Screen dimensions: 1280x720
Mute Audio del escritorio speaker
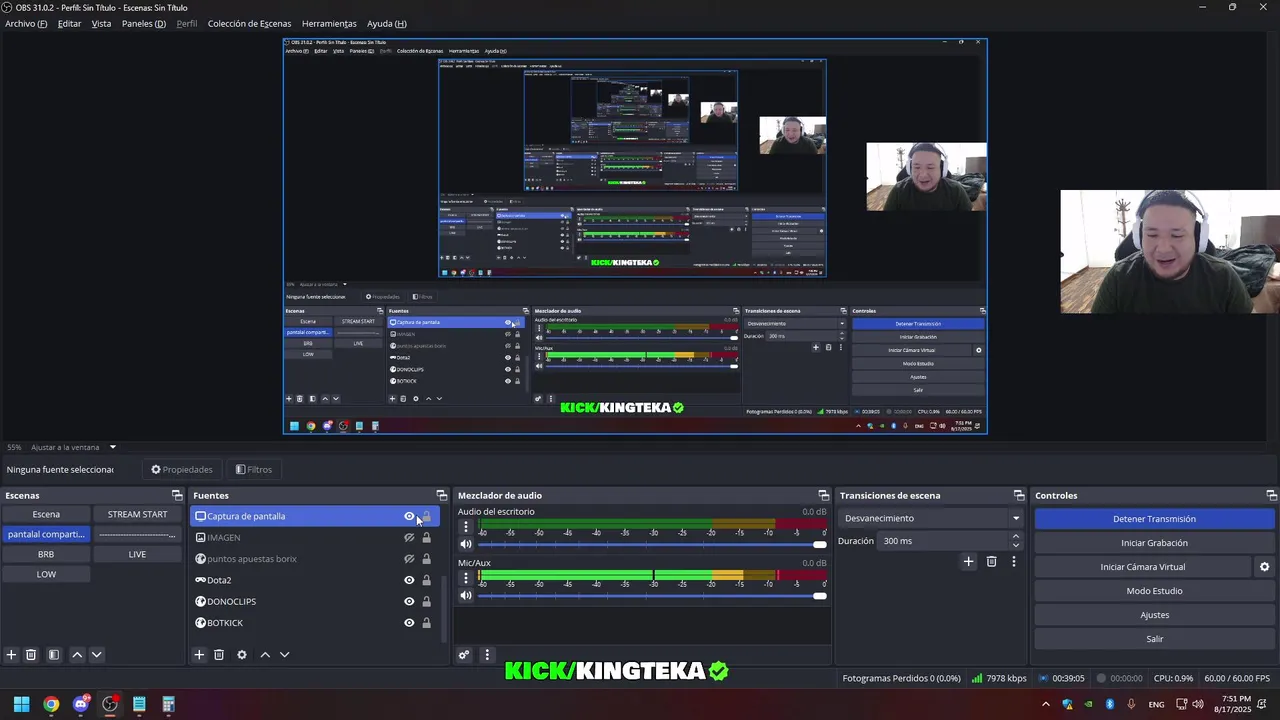pyautogui.click(x=465, y=544)
